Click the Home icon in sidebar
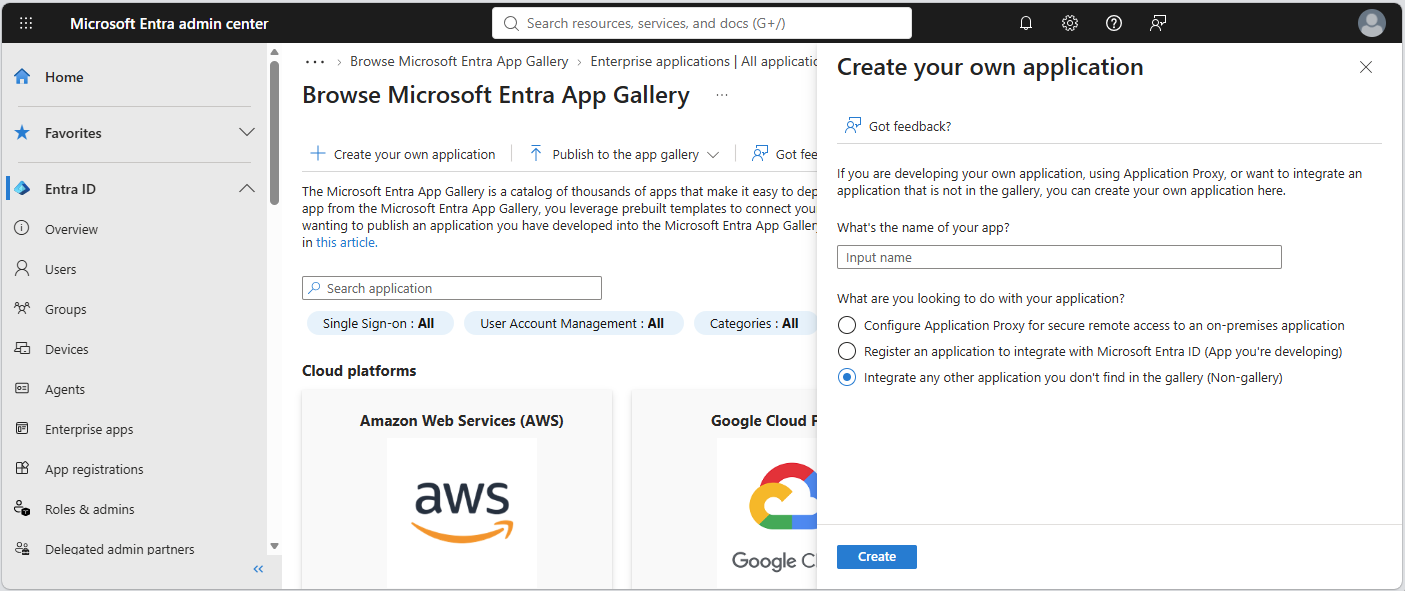This screenshot has height=591, width=1405. point(22,77)
